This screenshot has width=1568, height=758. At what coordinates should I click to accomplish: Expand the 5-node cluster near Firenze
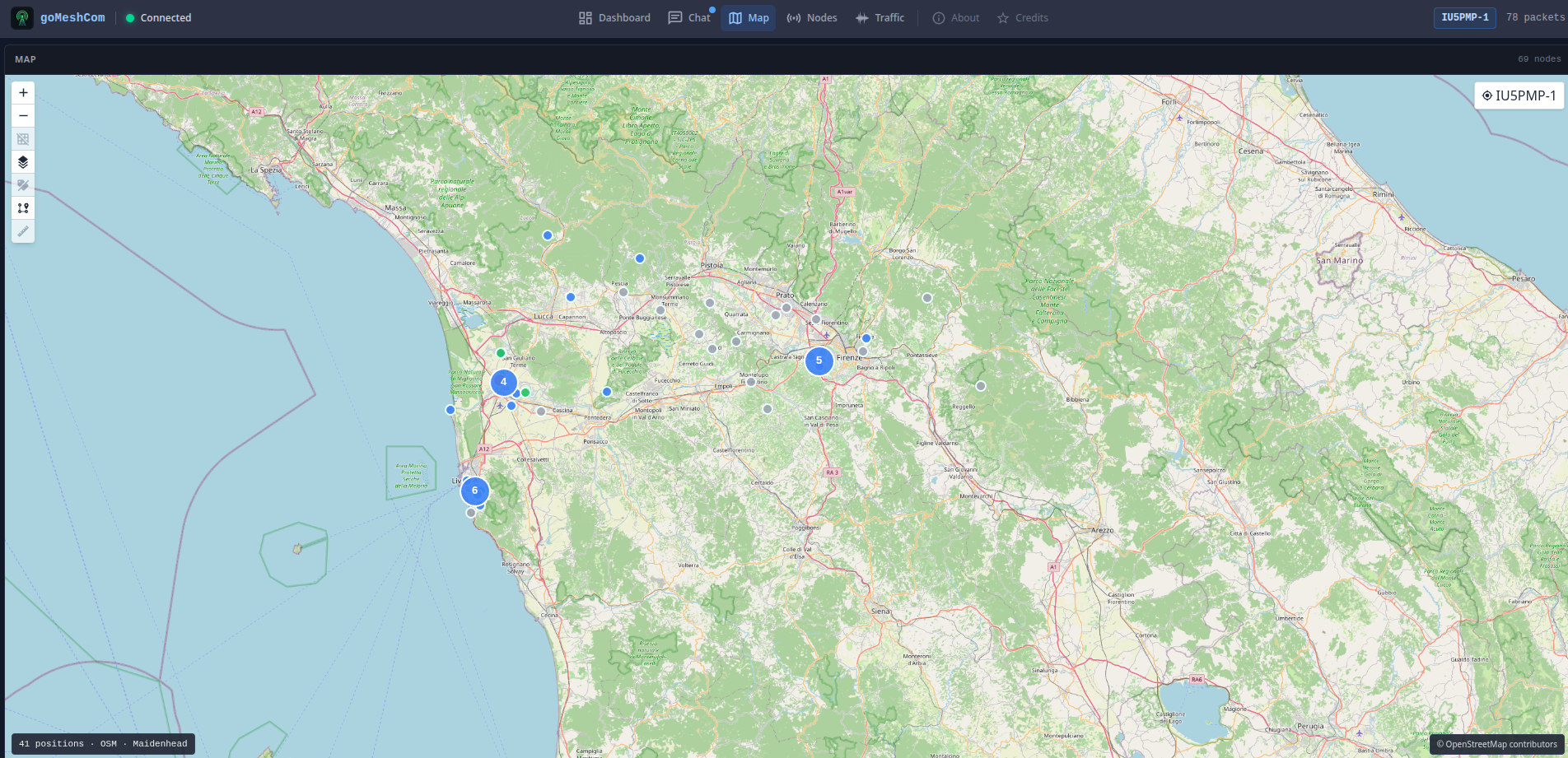(x=819, y=360)
